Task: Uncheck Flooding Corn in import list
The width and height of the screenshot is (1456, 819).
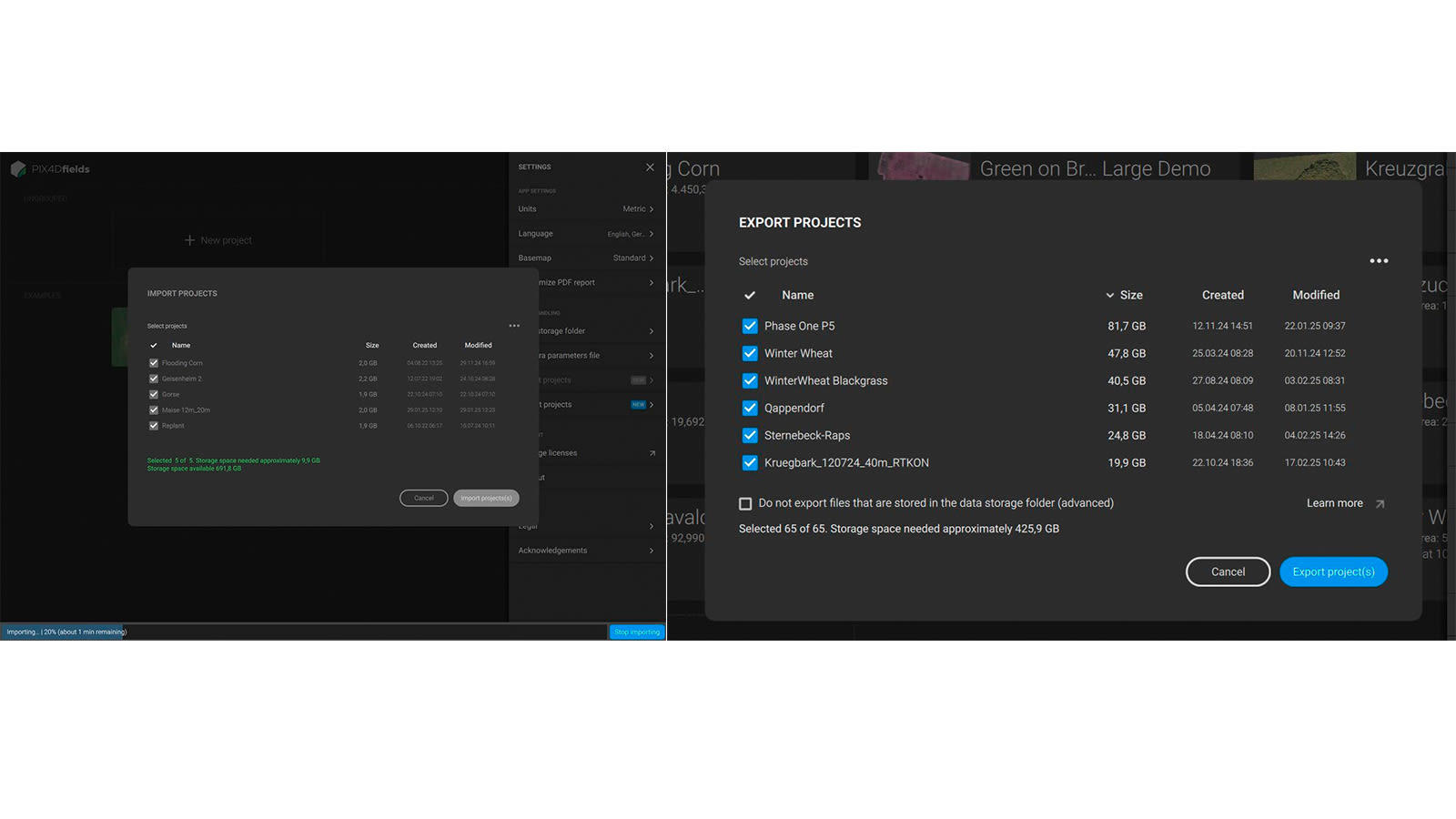Action: [154, 363]
